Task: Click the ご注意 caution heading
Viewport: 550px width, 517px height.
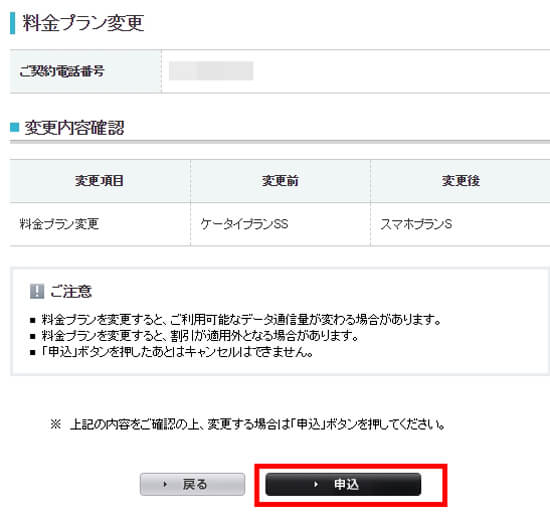Action: 71,291
